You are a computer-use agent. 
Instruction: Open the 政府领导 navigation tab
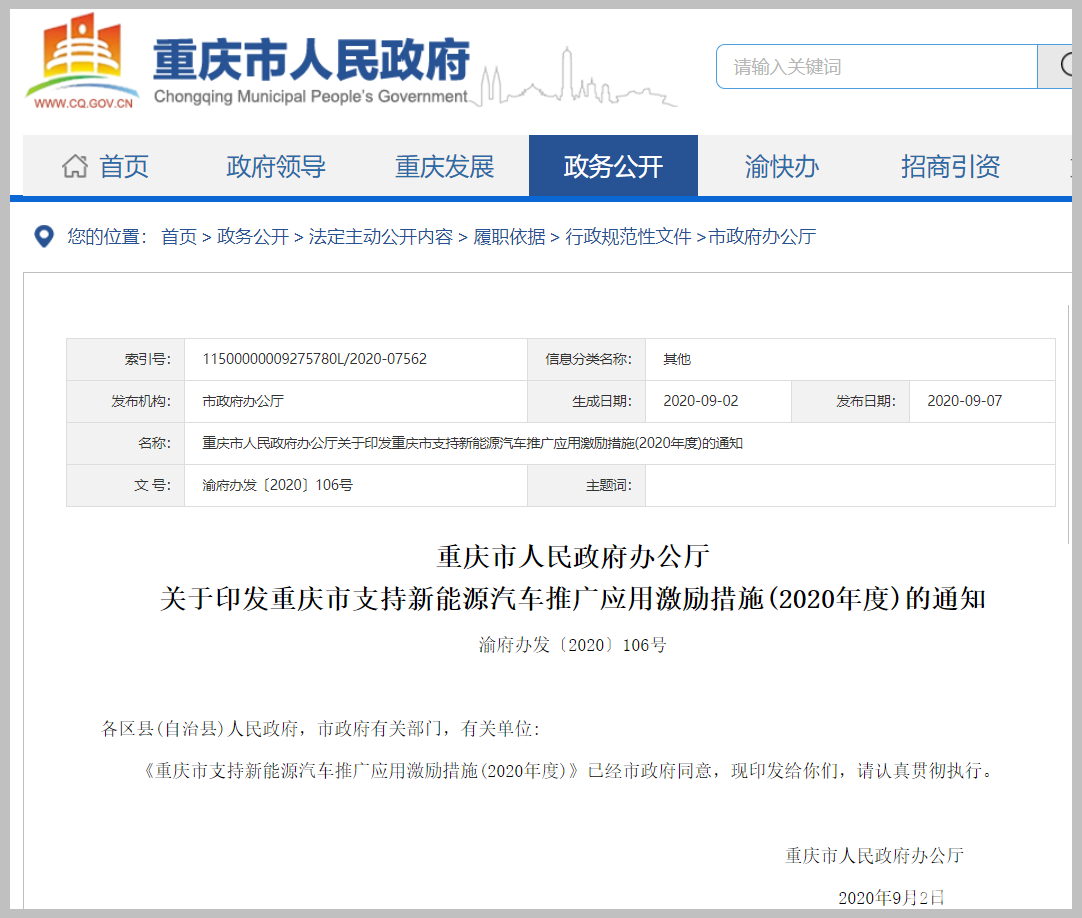pyautogui.click(x=275, y=166)
